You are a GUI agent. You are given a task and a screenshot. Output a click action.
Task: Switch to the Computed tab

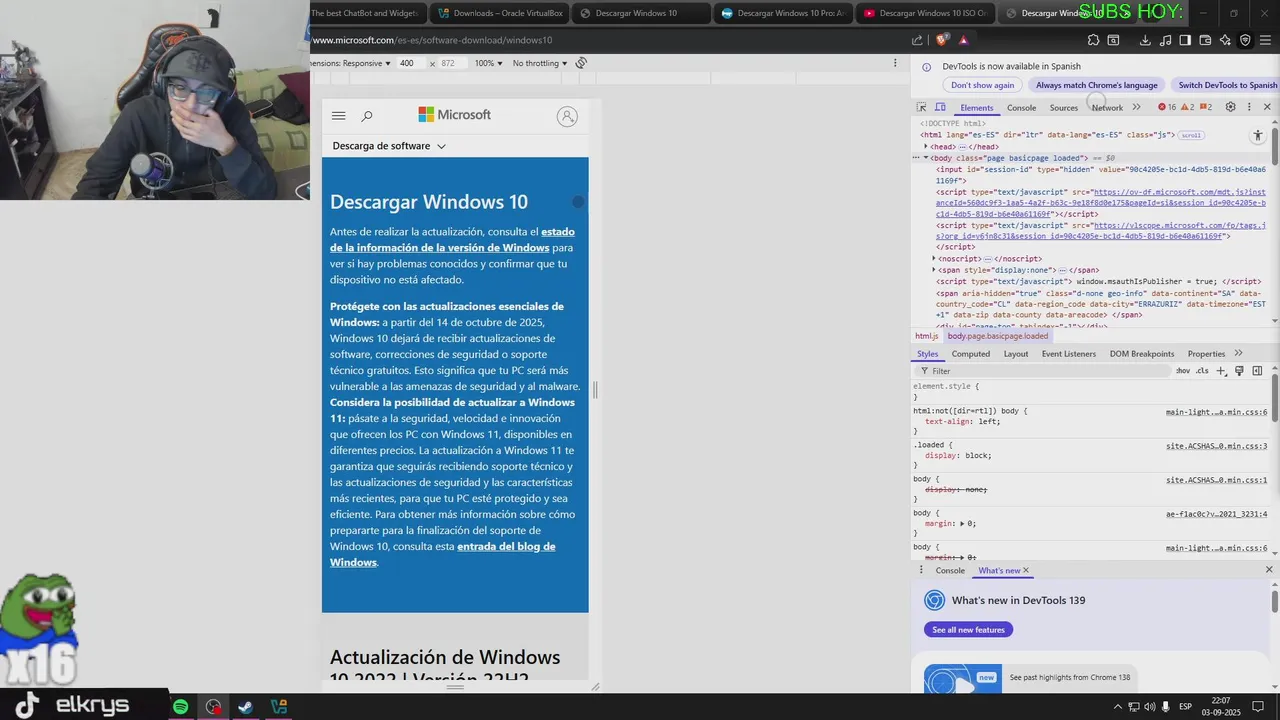(970, 354)
